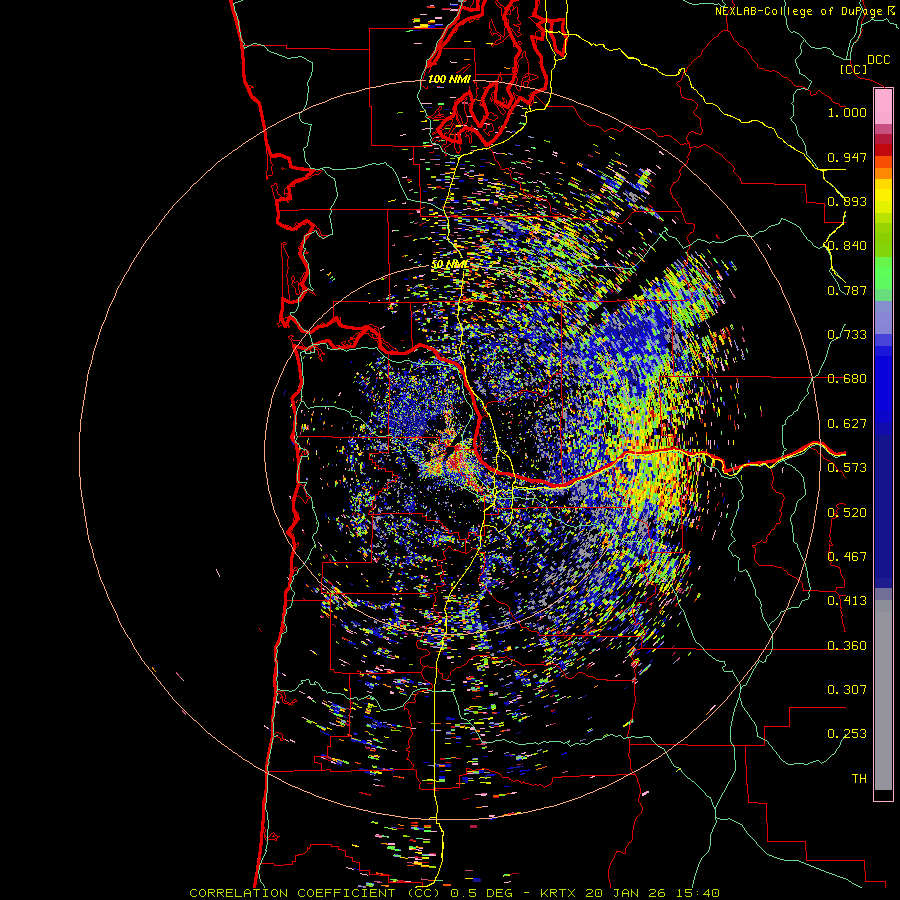Click the TH threshold label
900x900 pixels.
click(x=859, y=779)
